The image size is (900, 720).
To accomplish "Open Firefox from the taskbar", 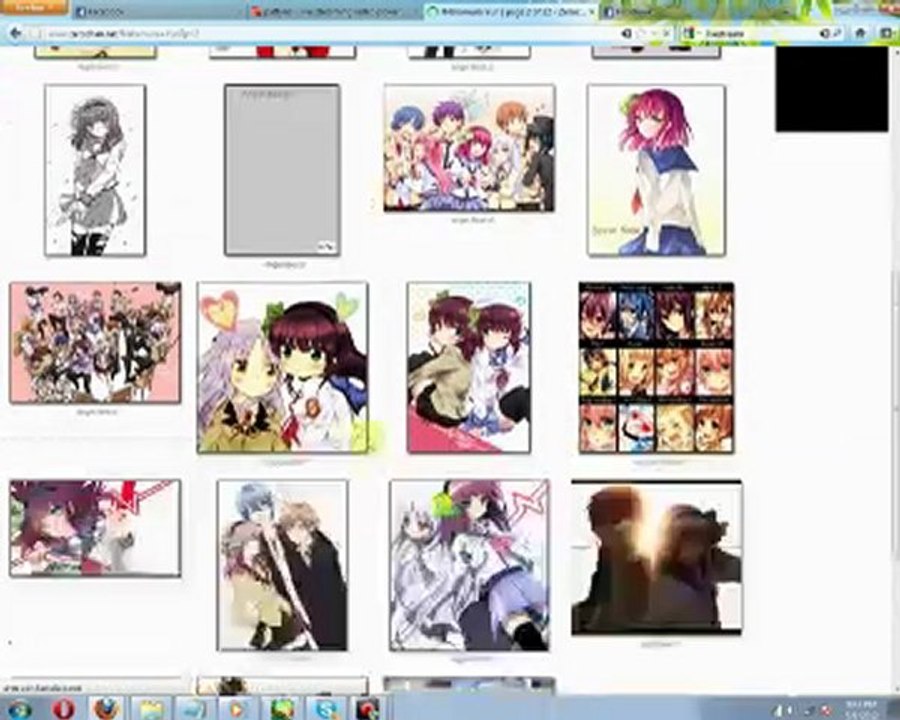I will click(107, 709).
